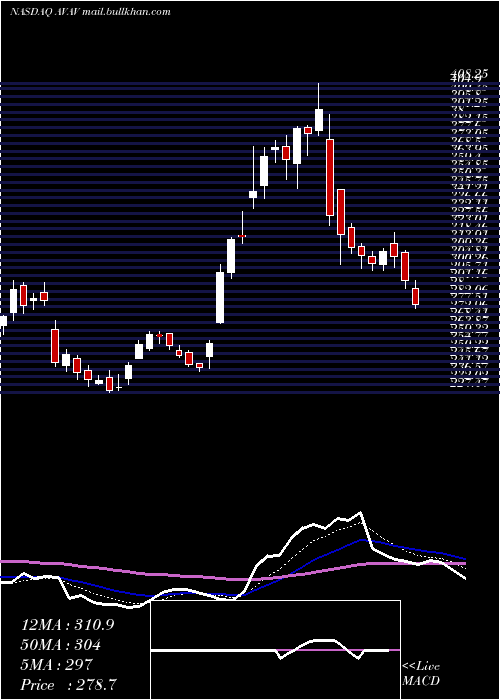Click the NASDAQ AVAV mail.bullkhan.com title text

click(90, 12)
